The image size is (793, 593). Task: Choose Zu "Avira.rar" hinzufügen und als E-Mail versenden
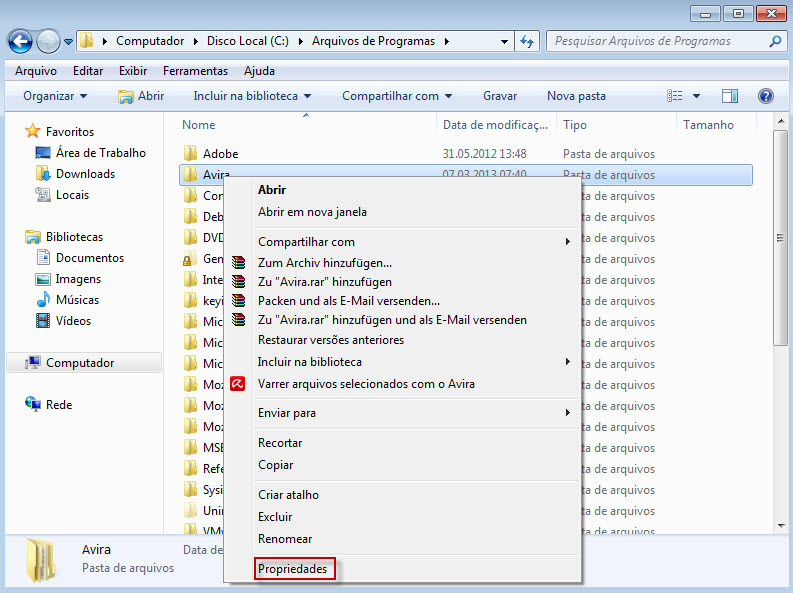pos(392,320)
